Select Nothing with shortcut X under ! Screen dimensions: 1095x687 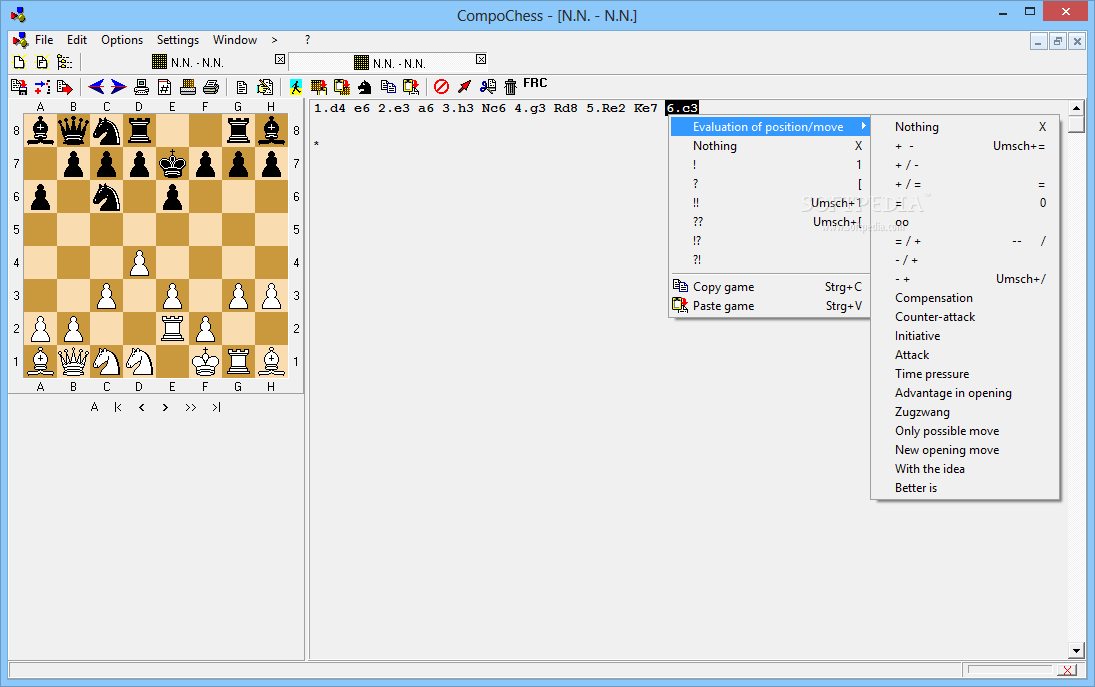[x=770, y=145]
